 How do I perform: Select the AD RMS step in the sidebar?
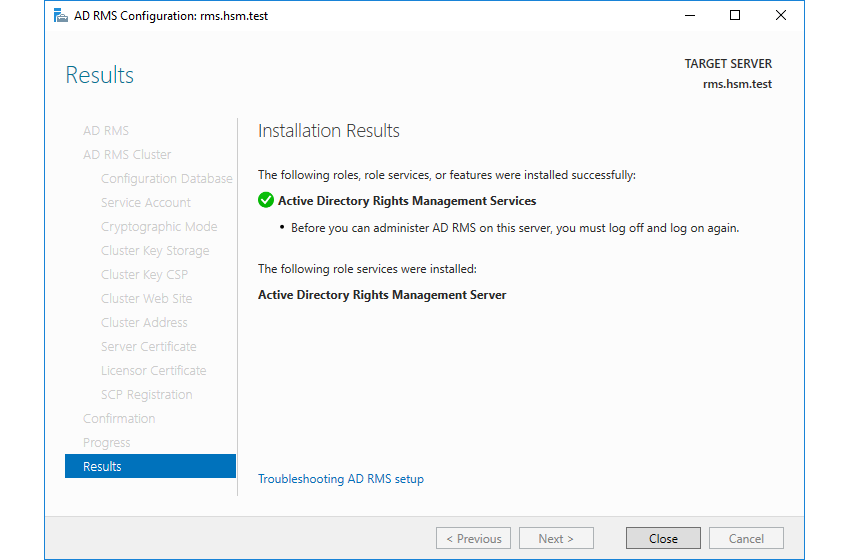pyautogui.click(x=106, y=131)
